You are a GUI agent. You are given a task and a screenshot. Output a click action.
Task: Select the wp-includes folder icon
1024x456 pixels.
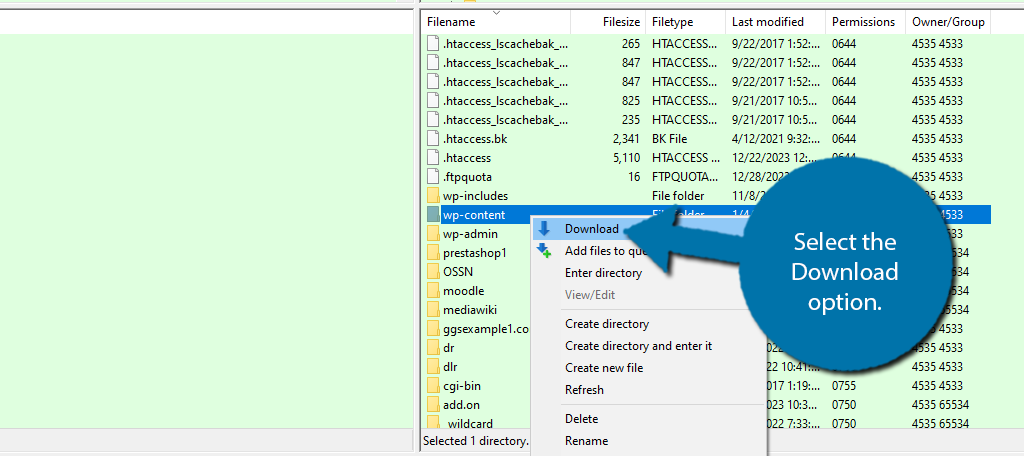(x=433, y=196)
